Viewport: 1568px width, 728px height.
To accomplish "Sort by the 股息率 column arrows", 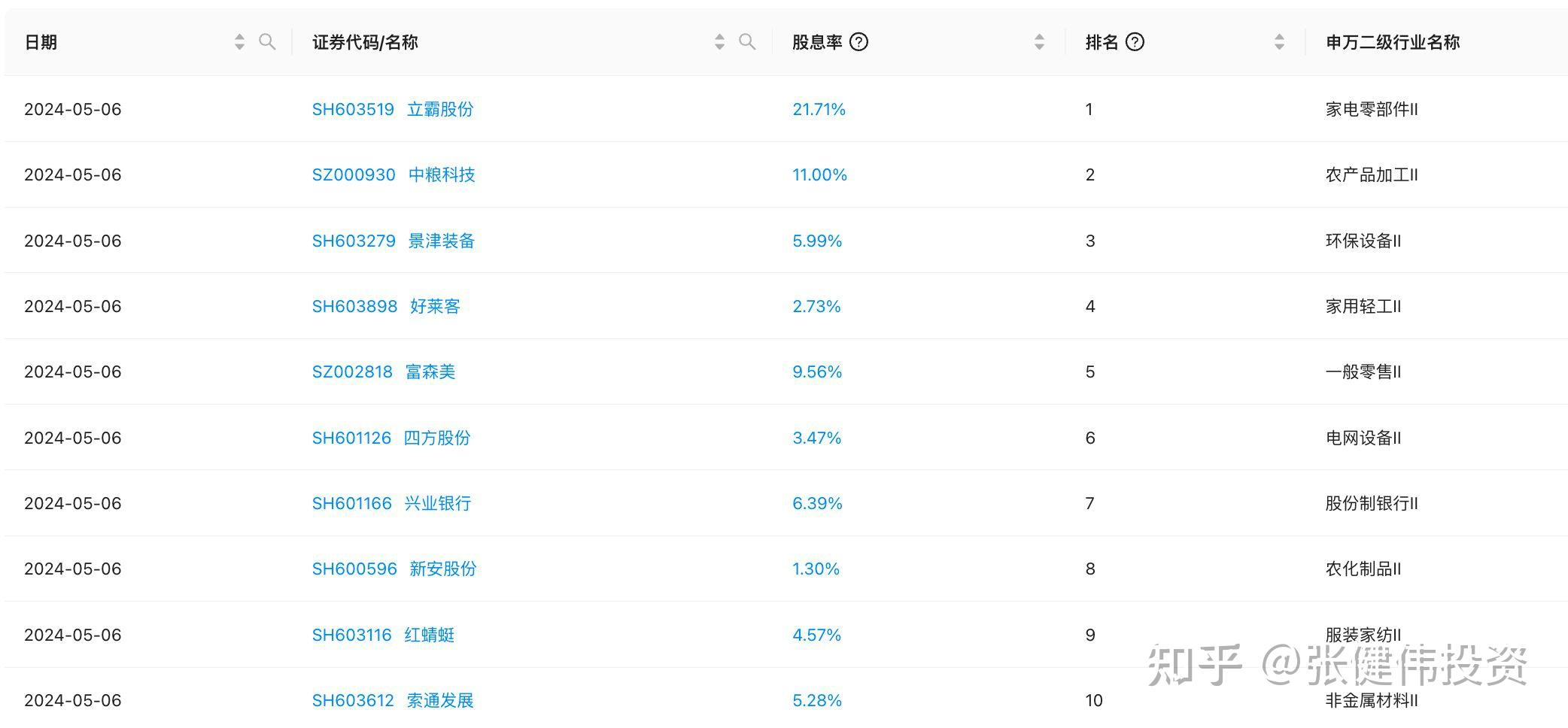I will click(x=1039, y=42).
